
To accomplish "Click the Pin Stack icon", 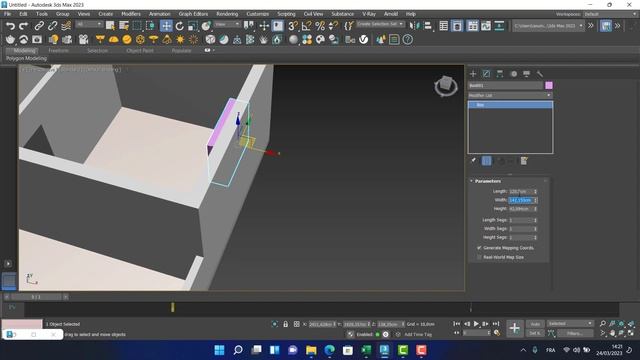I will point(473,161).
